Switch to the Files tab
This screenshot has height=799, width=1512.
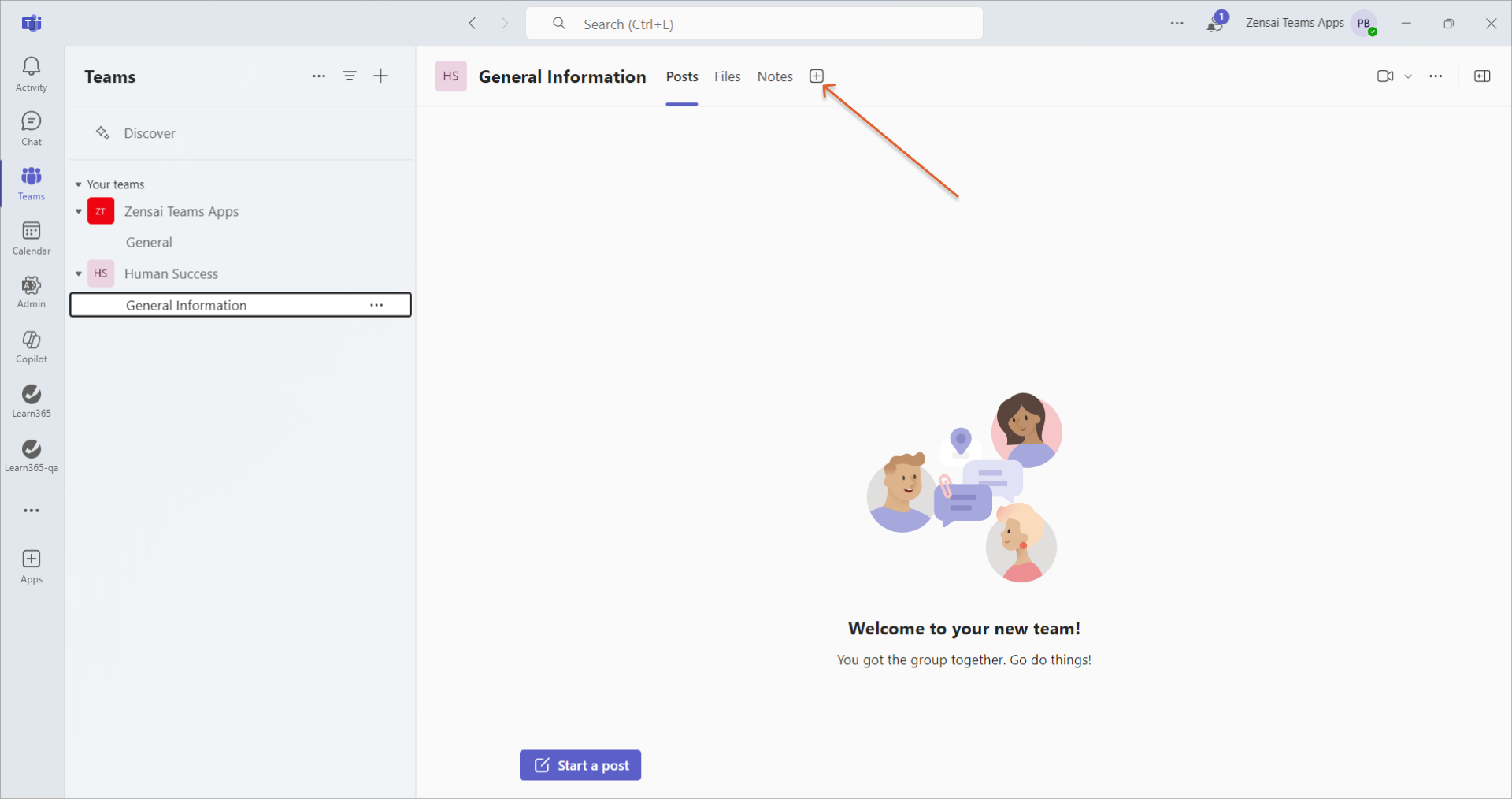tap(727, 76)
